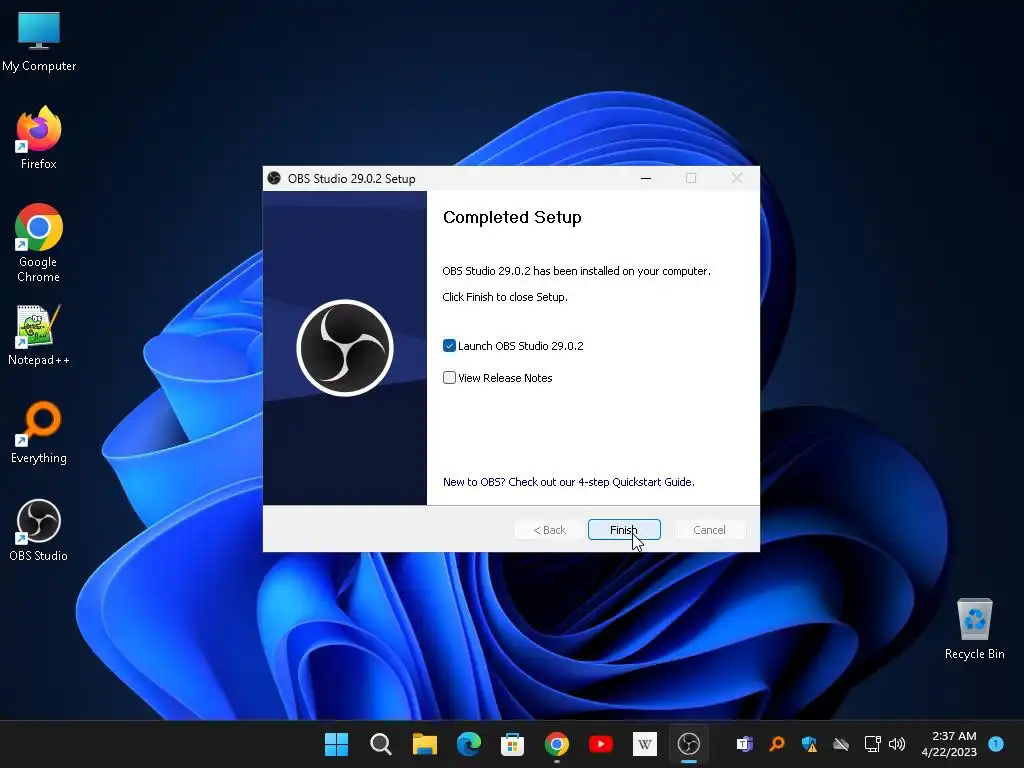Open network settings tray icon
Image resolution: width=1024 pixels, height=768 pixels.
[872, 744]
